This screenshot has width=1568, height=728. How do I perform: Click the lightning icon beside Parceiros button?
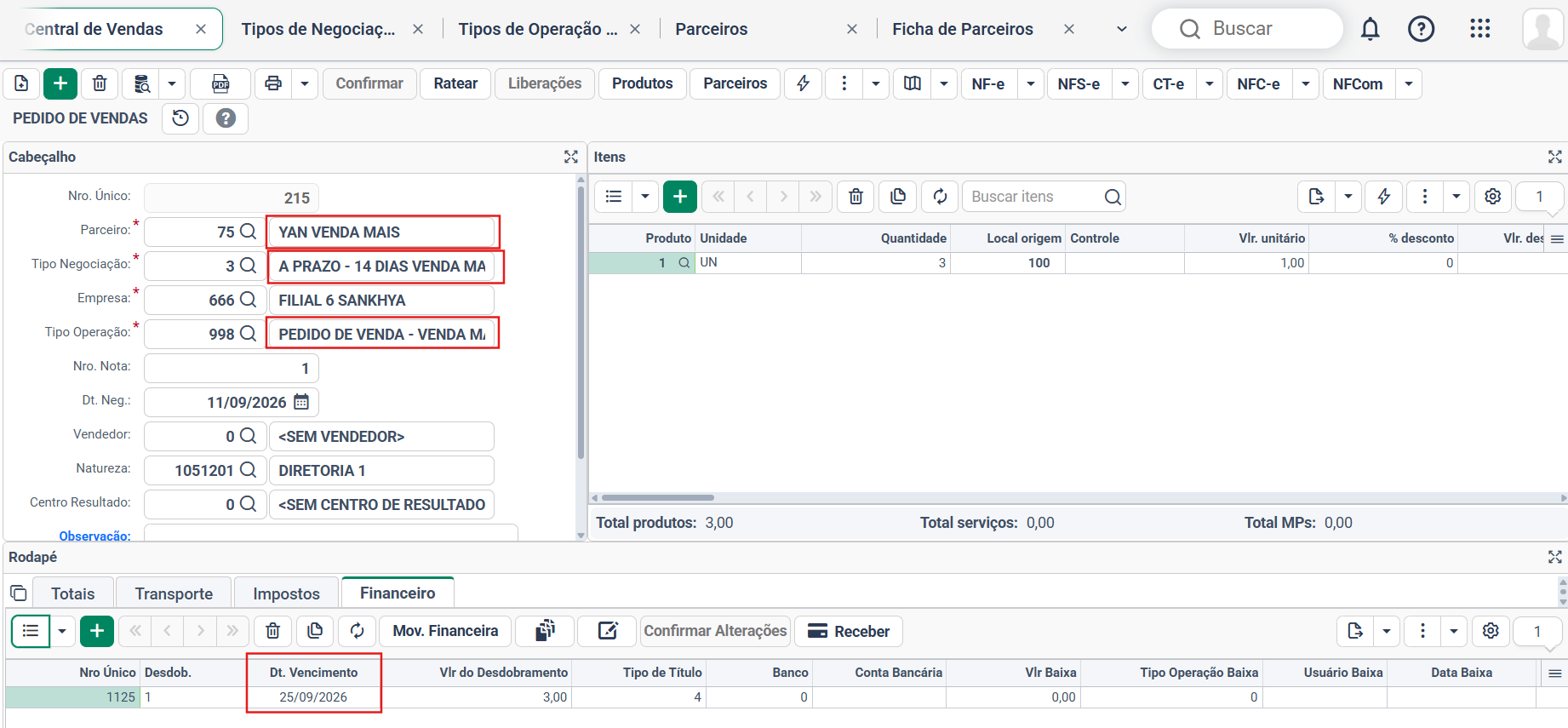click(x=803, y=83)
